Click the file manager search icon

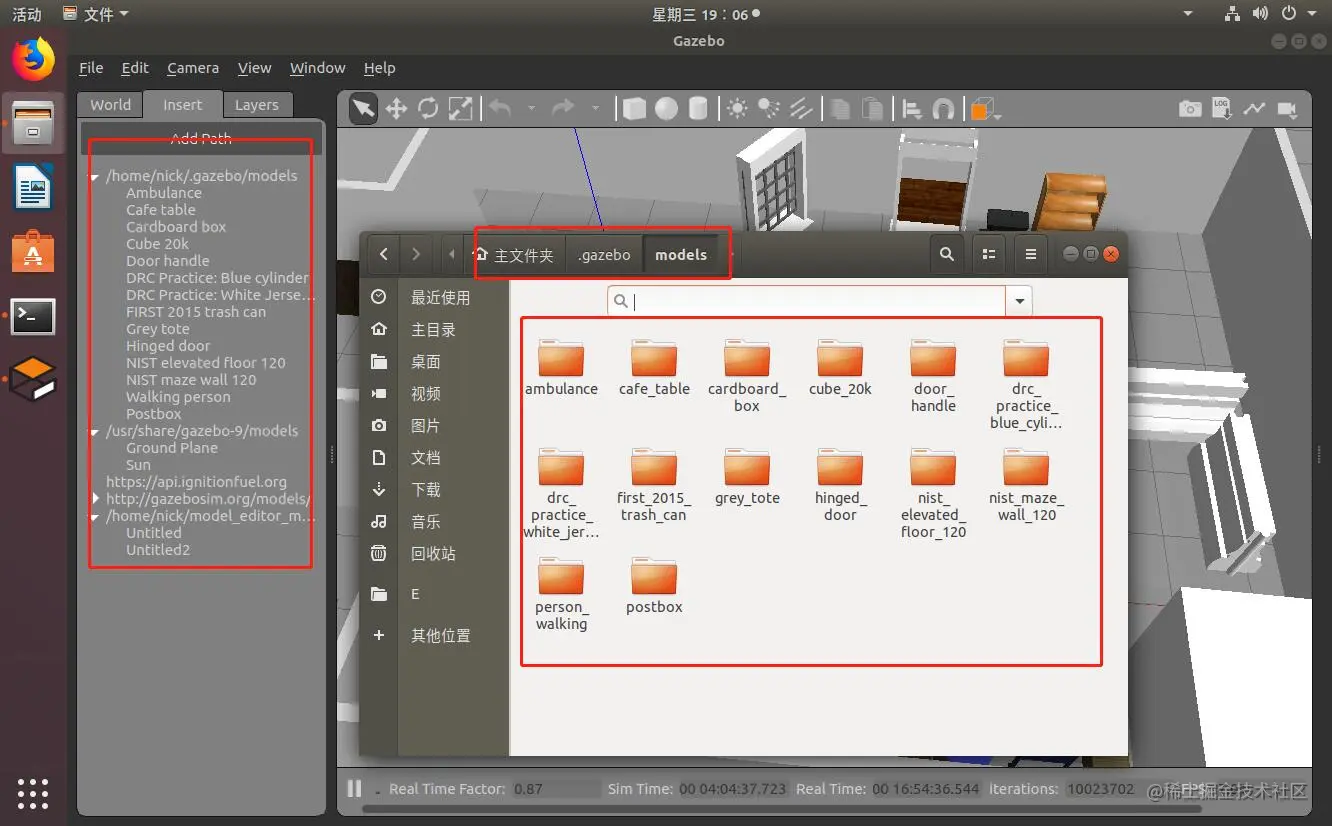(x=947, y=255)
